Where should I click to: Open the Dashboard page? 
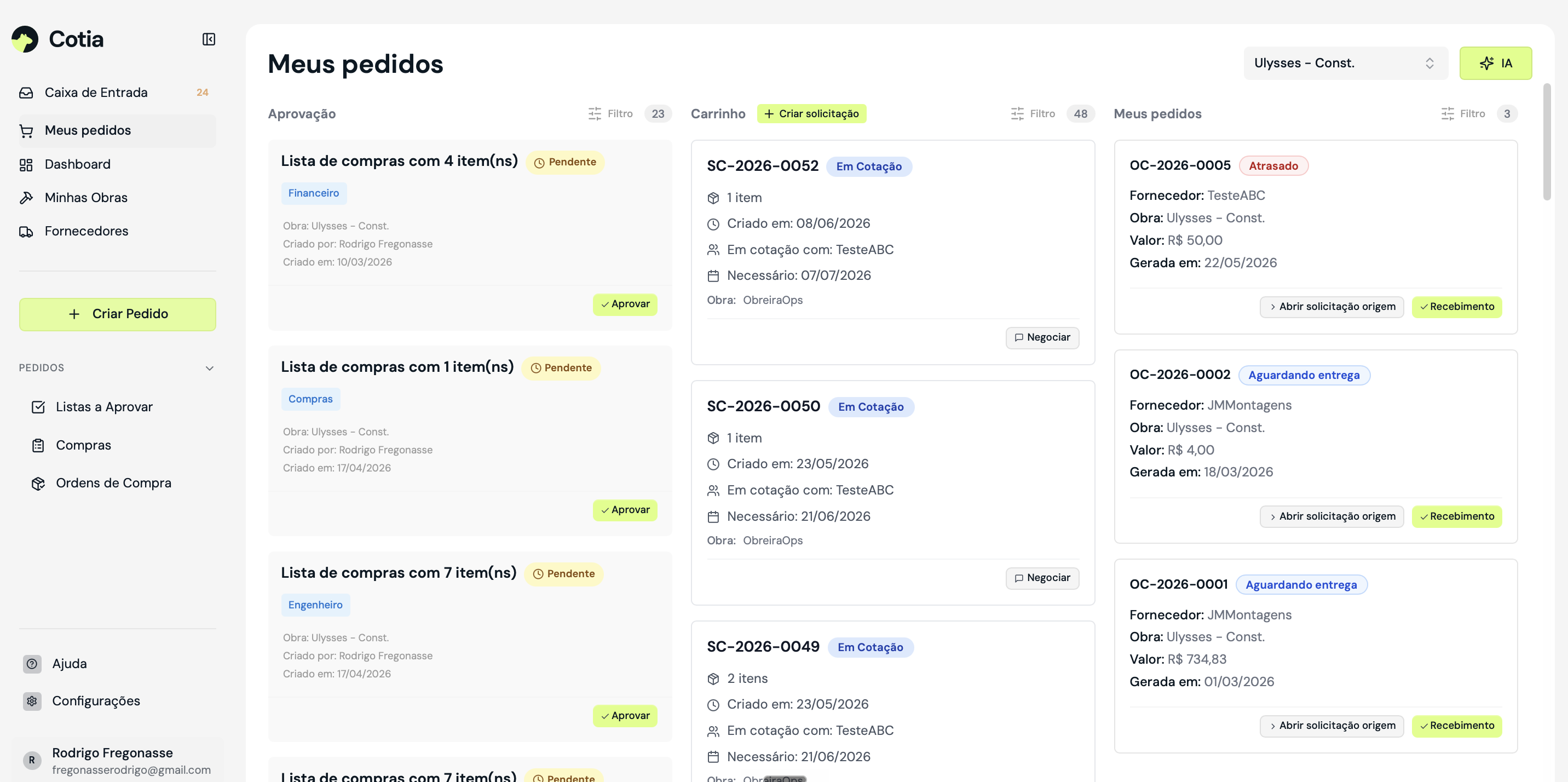pyautogui.click(x=117, y=164)
